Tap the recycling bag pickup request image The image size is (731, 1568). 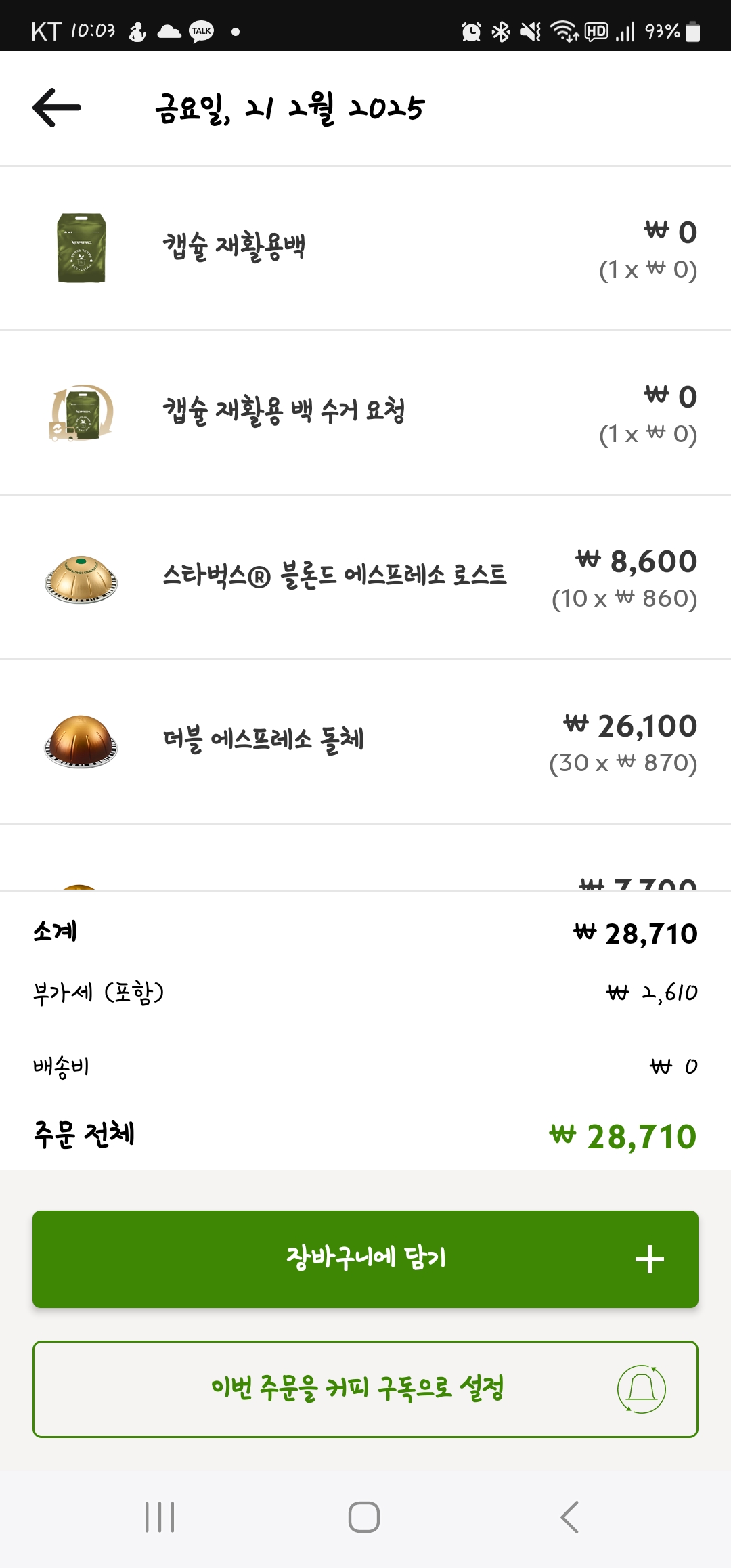tap(81, 412)
